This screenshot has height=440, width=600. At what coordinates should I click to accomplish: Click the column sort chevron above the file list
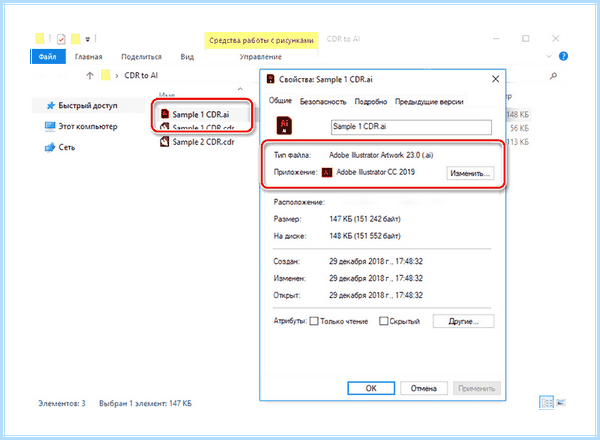pos(240,89)
